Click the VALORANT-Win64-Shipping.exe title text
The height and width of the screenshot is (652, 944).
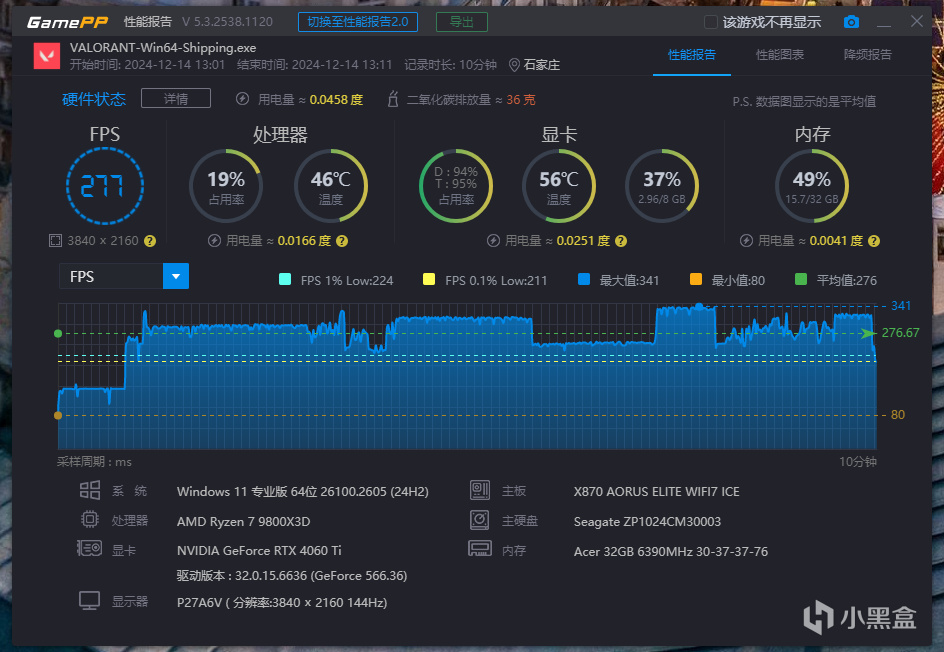point(163,48)
